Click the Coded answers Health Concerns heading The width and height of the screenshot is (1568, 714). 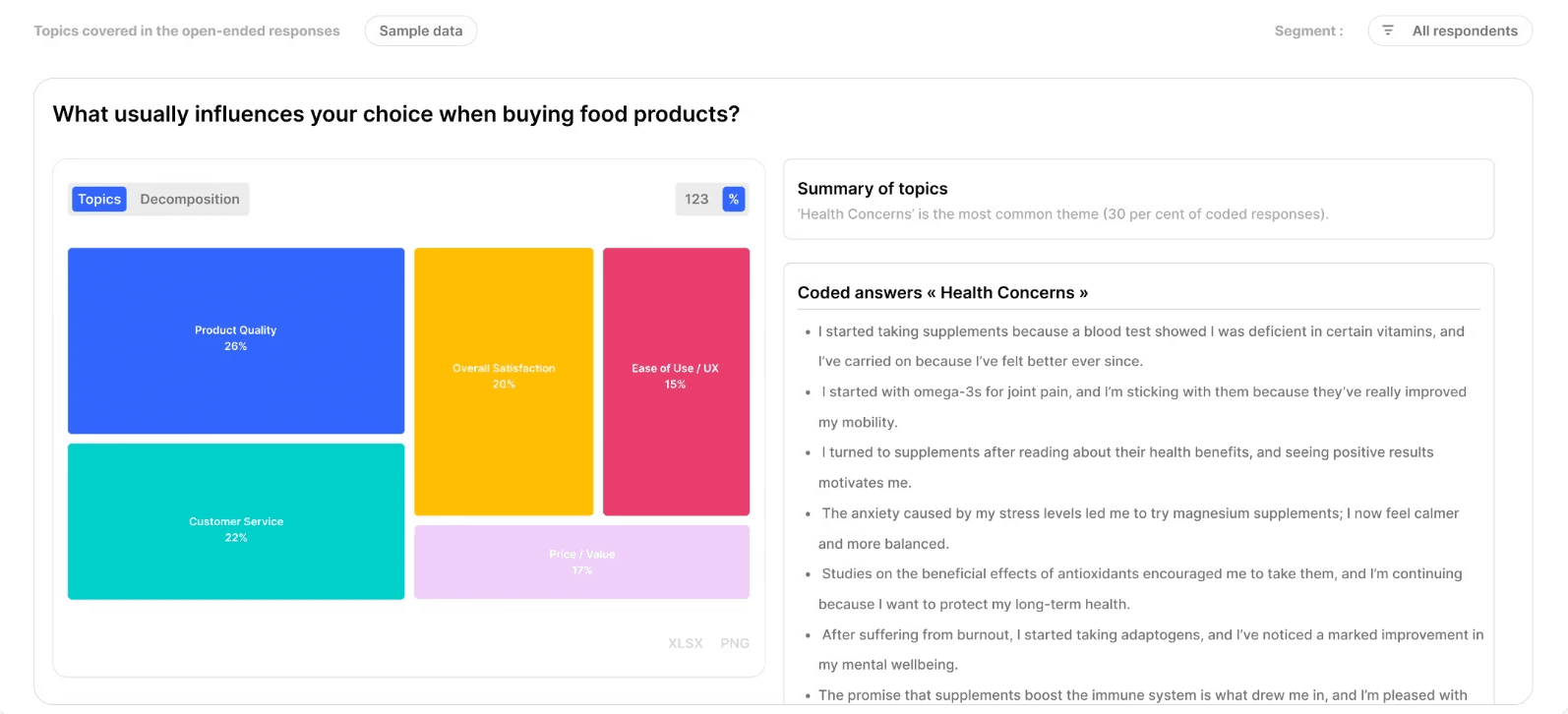[x=942, y=293]
